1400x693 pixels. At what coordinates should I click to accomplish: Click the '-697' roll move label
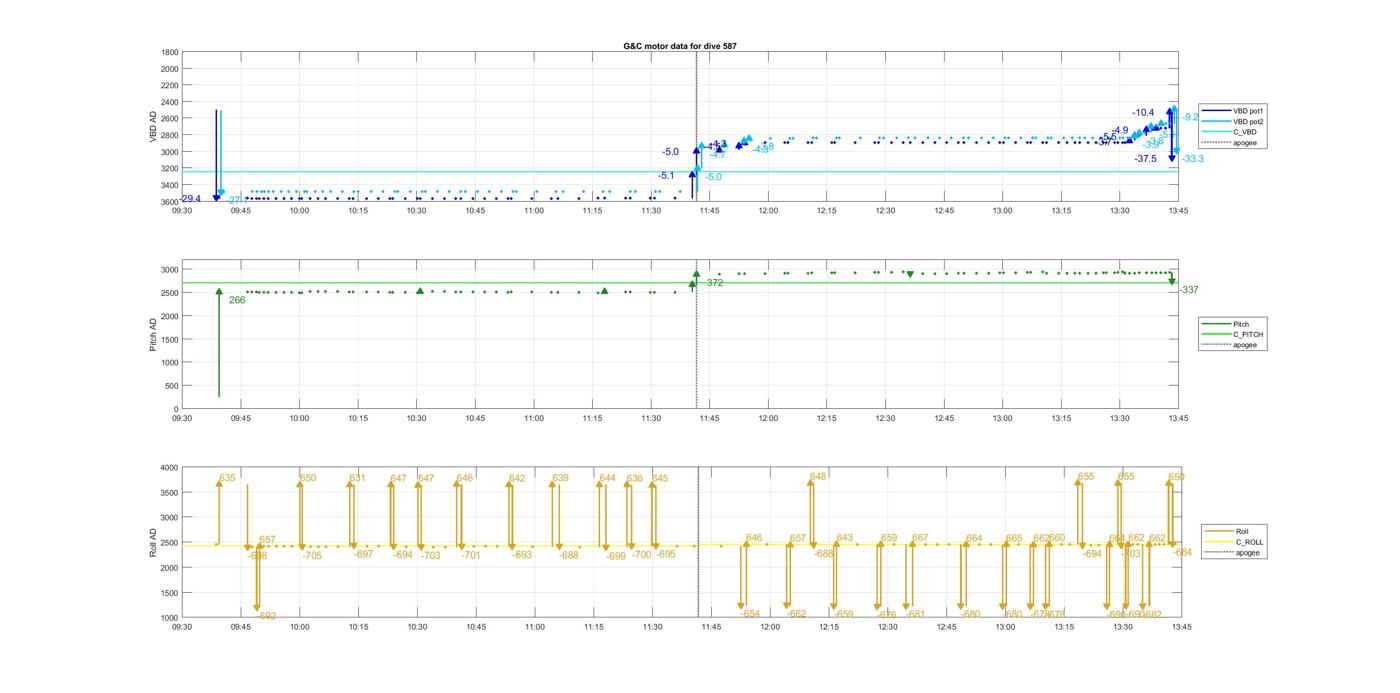pos(363,554)
